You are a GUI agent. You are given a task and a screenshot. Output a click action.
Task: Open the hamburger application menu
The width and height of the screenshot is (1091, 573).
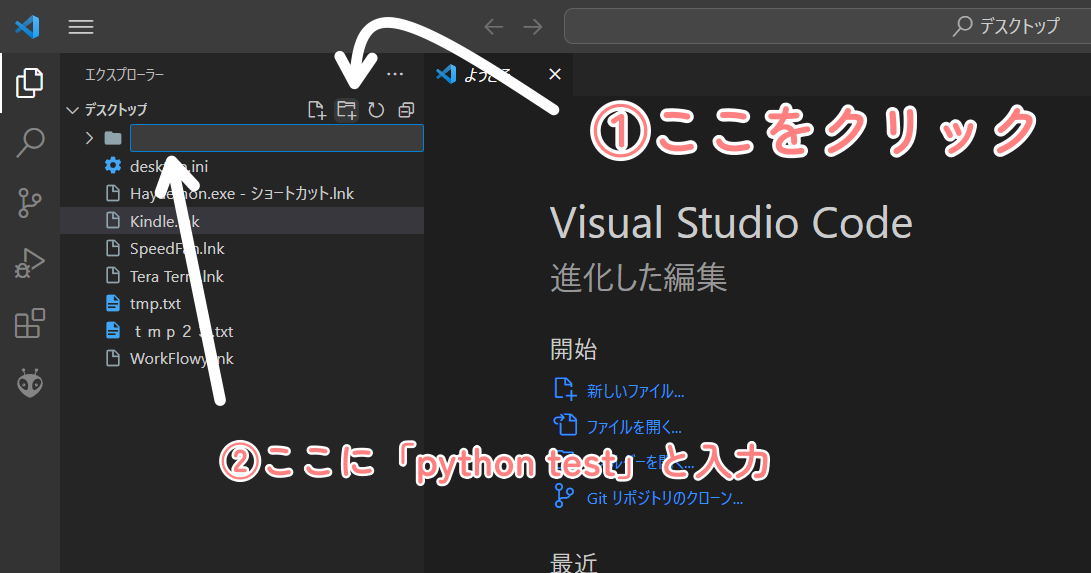coord(81,27)
